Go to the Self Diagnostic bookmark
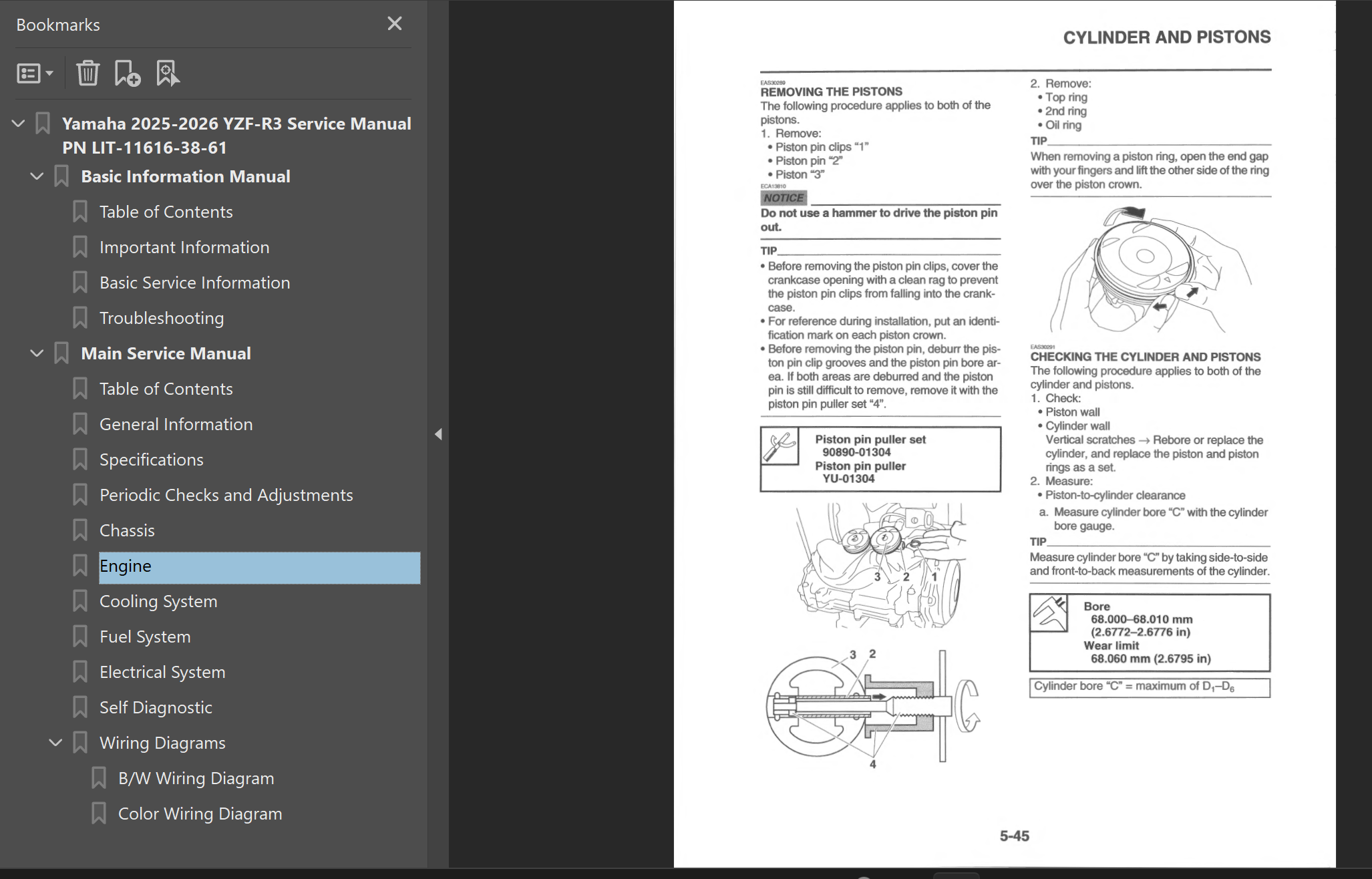Viewport: 1372px width, 879px height. click(x=156, y=707)
